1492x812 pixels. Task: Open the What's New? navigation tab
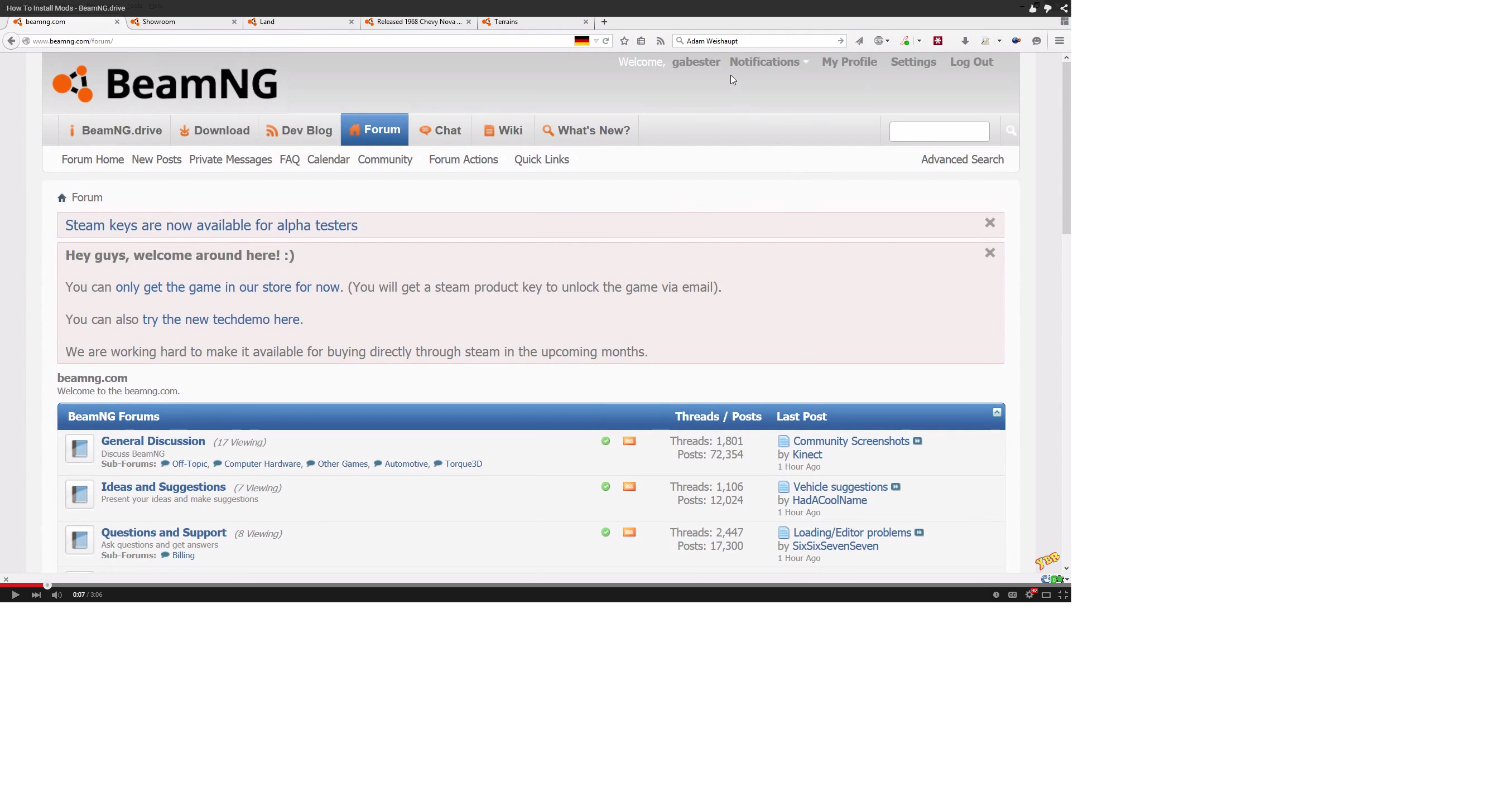(x=586, y=131)
